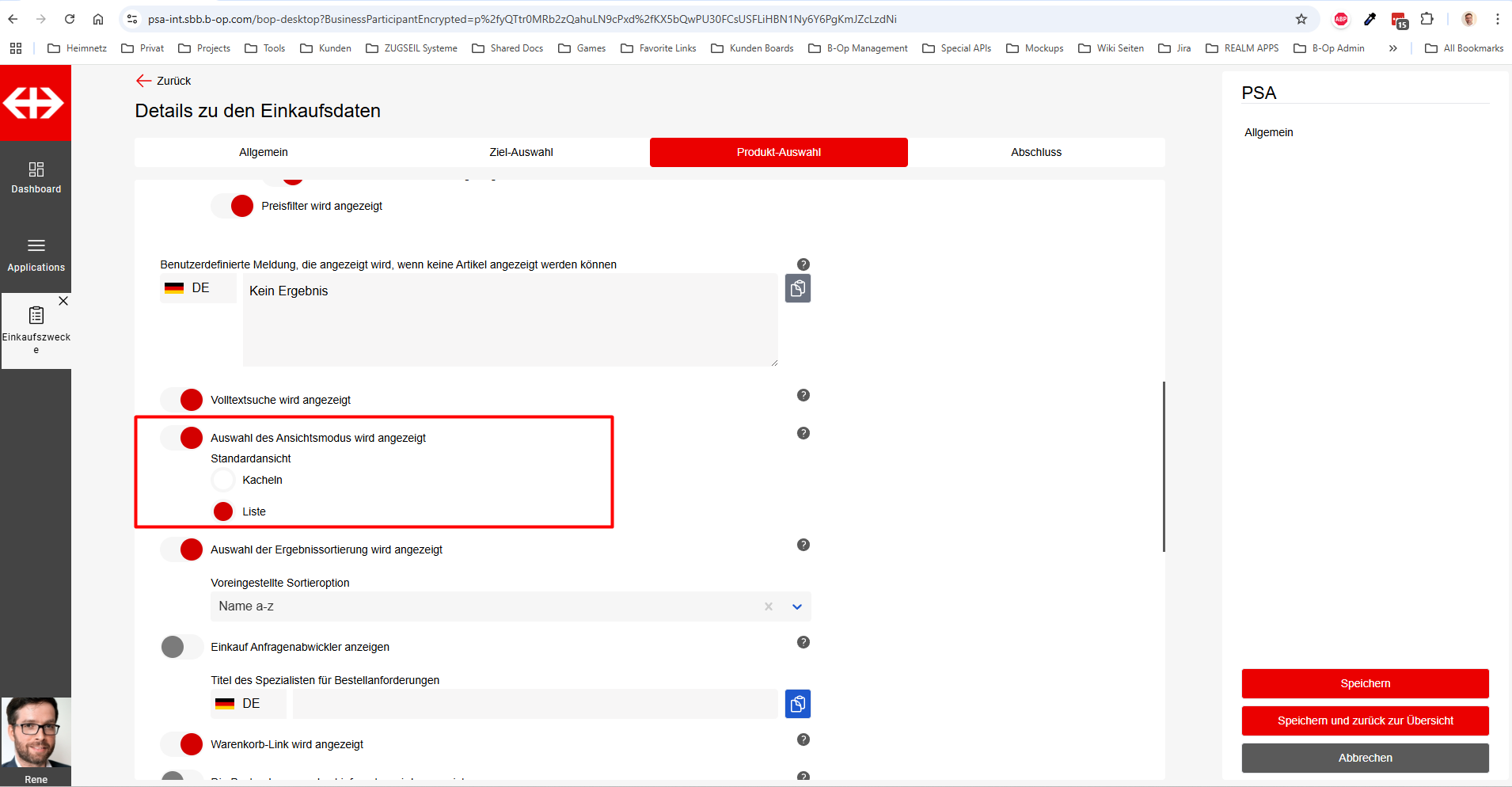Click the Speichern button
This screenshot has height=787, width=1512.
[1365, 683]
